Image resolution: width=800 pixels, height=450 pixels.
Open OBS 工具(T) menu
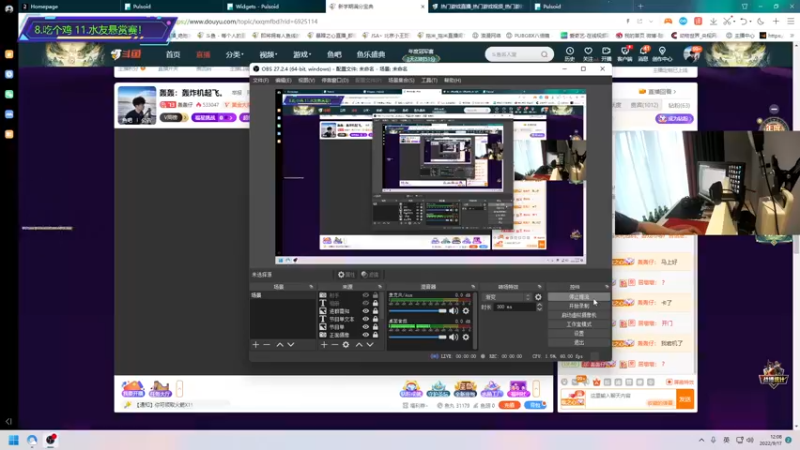coord(429,80)
